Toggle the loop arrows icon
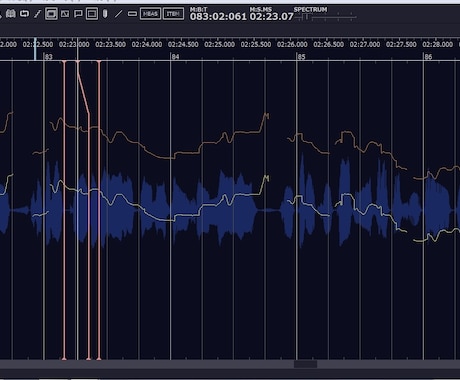This screenshot has height=380, width=460. click(24, 14)
